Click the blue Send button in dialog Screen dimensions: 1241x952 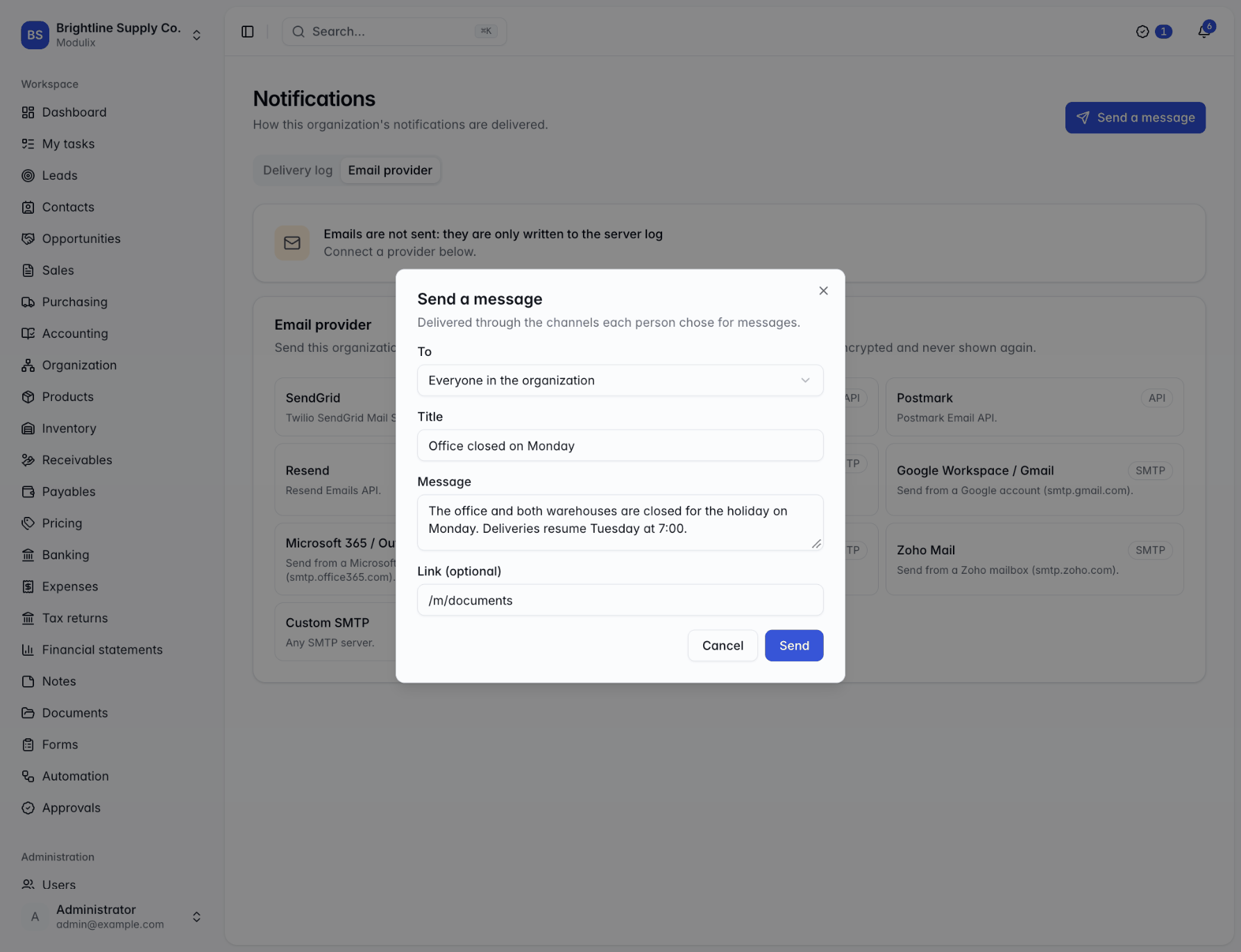point(794,645)
